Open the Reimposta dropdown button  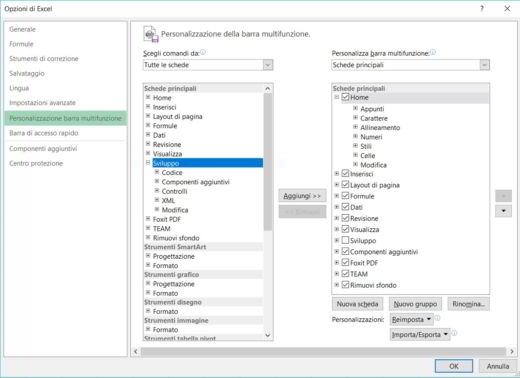tap(412, 319)
